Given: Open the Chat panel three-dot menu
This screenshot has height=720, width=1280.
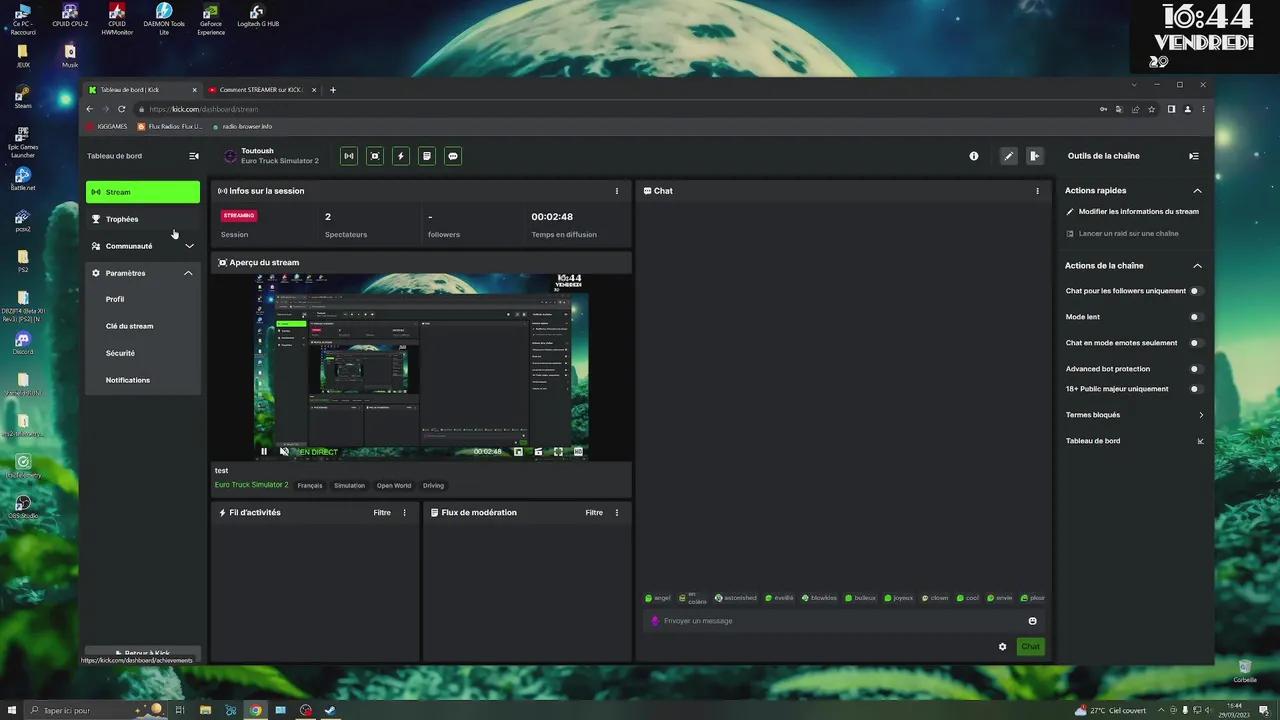Looking at the screenshot, I should 1037,191.
